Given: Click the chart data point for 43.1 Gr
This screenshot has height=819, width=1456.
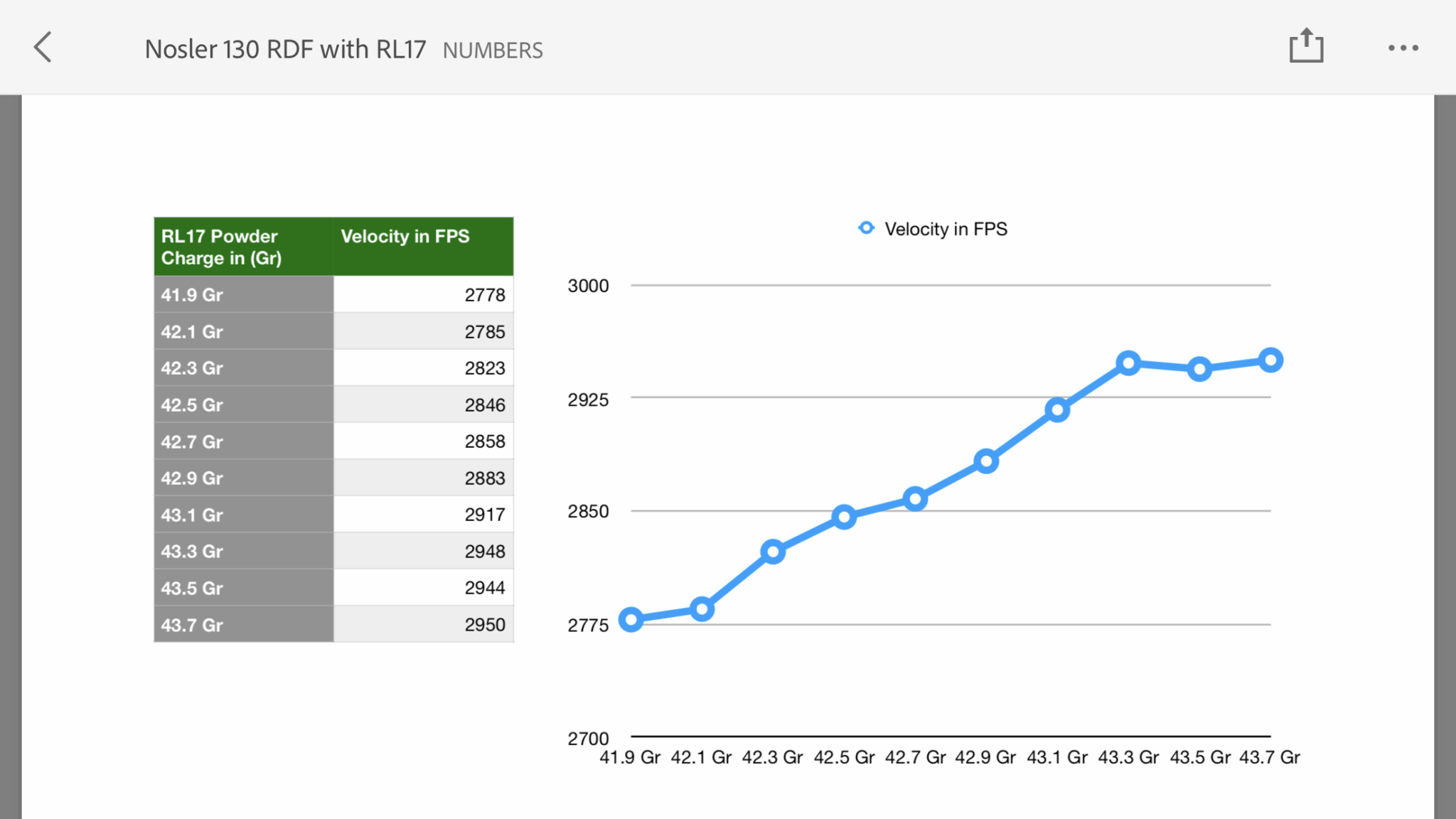Looking at the screenshot, I should click(1057, 409).
